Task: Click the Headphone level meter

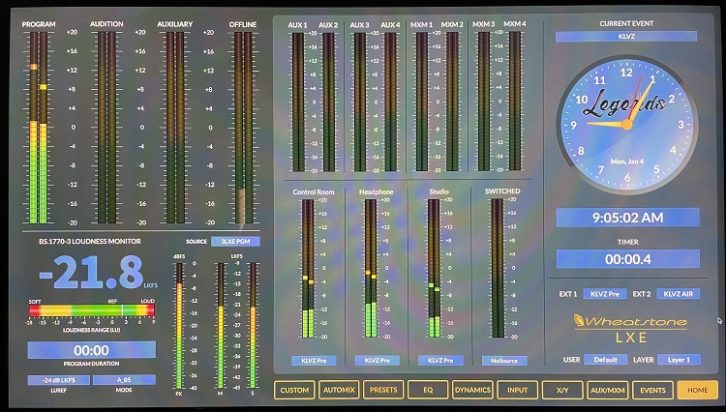Action: click(x=371, y=268)
